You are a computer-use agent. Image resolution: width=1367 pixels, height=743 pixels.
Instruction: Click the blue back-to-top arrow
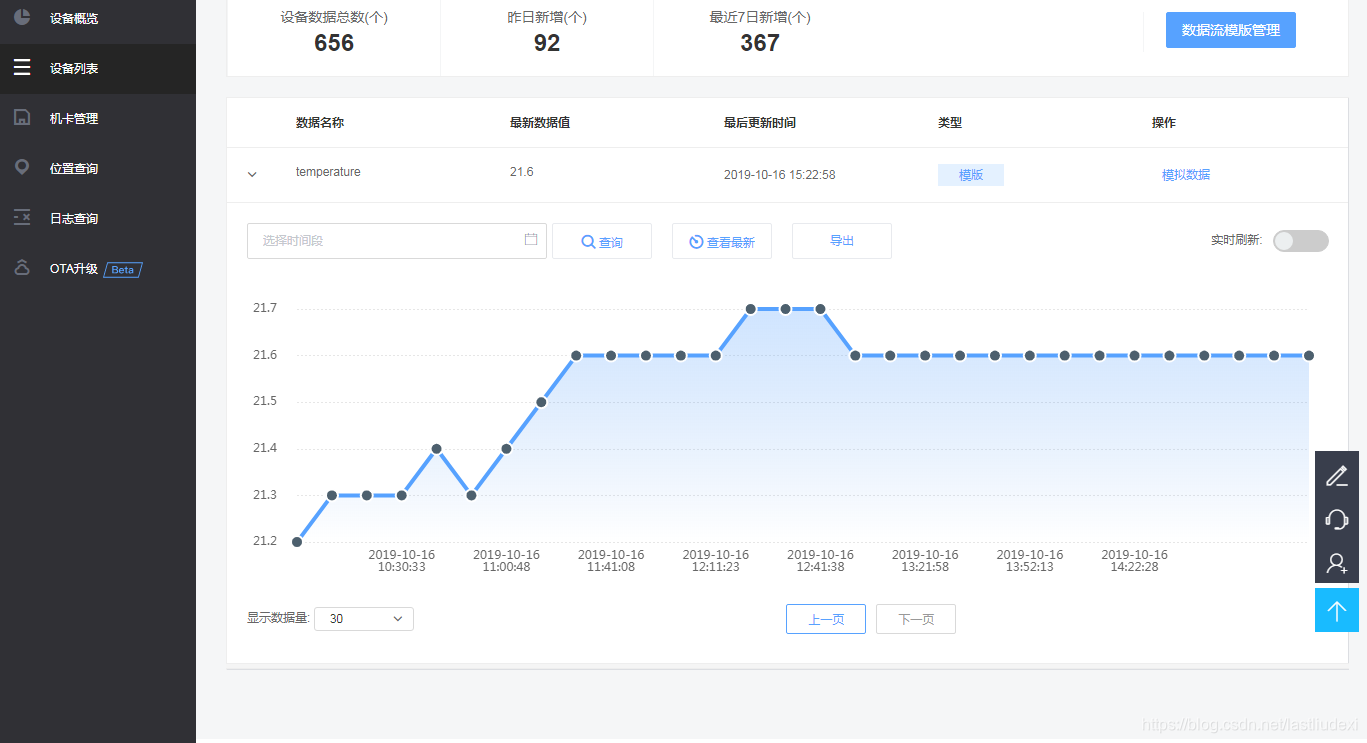pyautogui.click(x=1337, y=610)
